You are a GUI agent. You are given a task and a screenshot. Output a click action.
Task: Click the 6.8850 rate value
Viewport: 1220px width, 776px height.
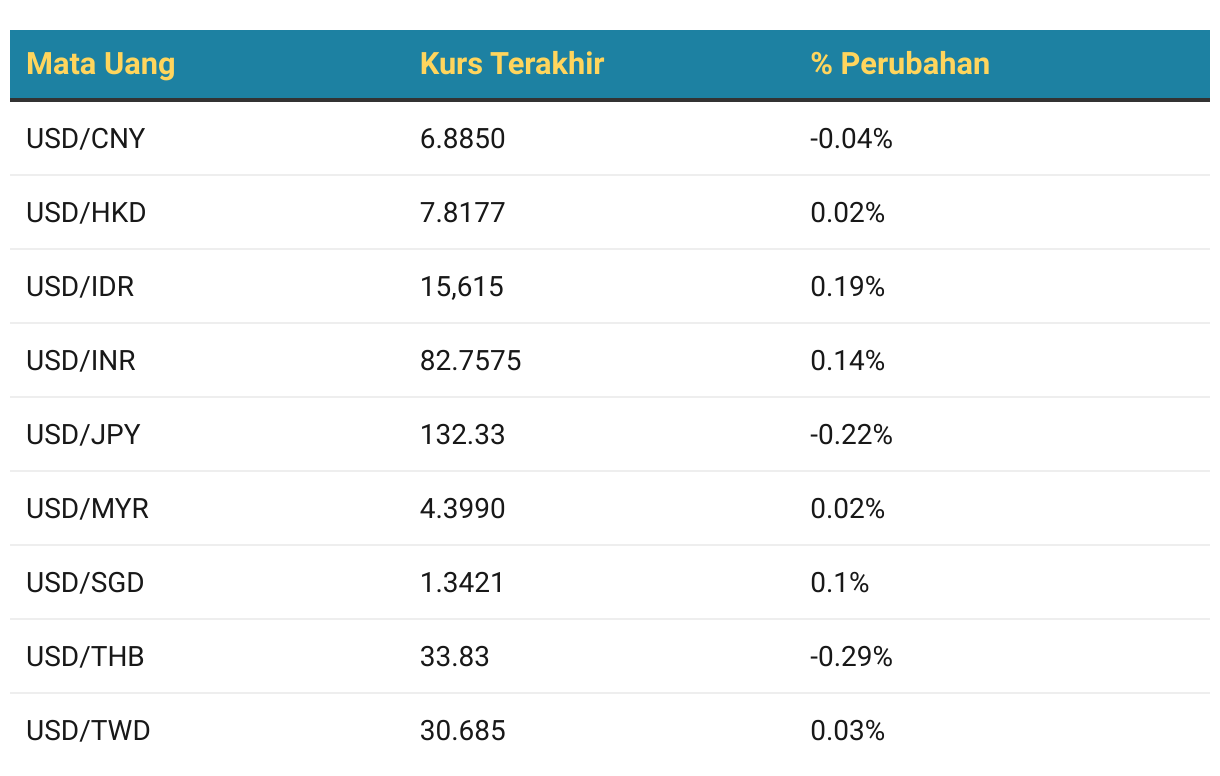[x=463, y=139]
